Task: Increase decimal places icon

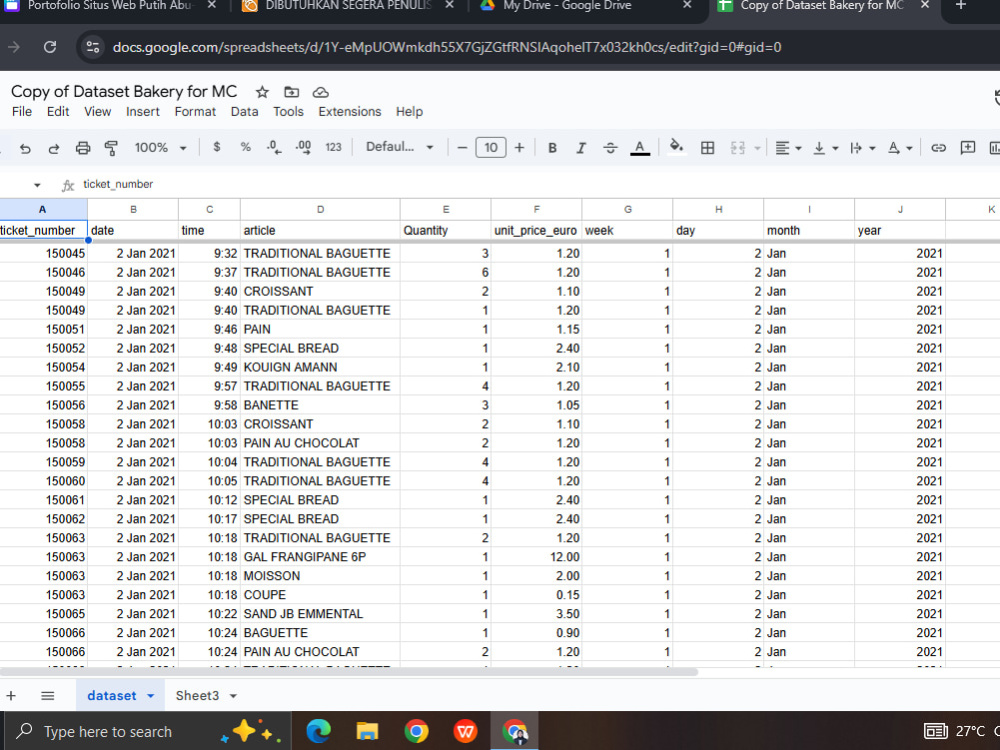Action: 303,147
